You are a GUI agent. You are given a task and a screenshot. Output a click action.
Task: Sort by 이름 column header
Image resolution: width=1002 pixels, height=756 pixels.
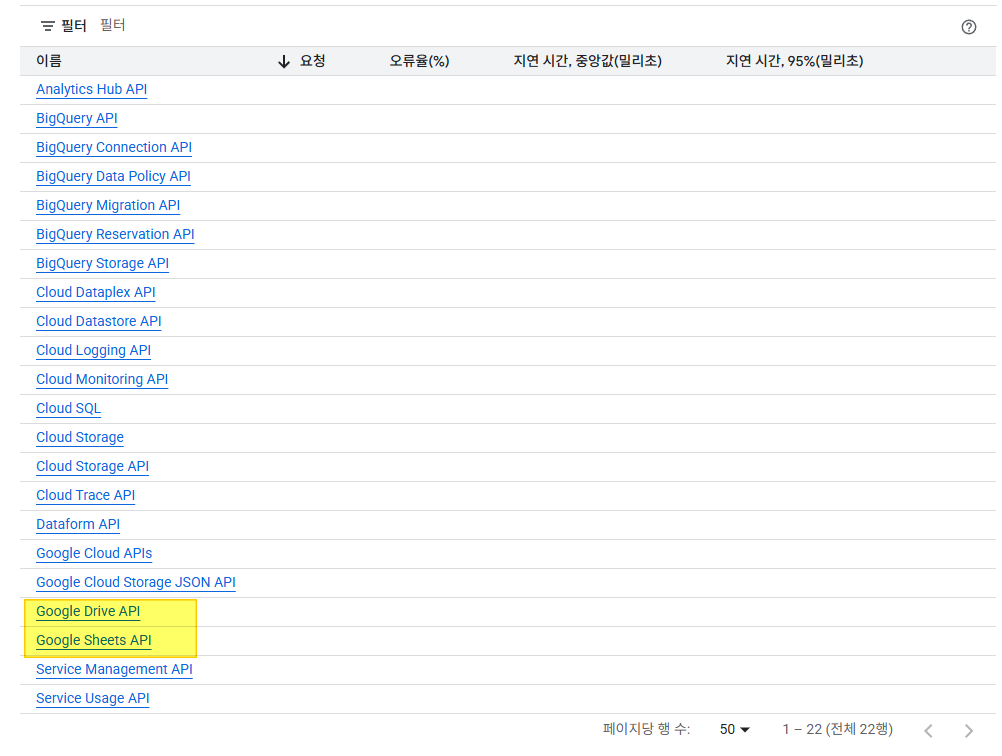click(x=49, y=61)
